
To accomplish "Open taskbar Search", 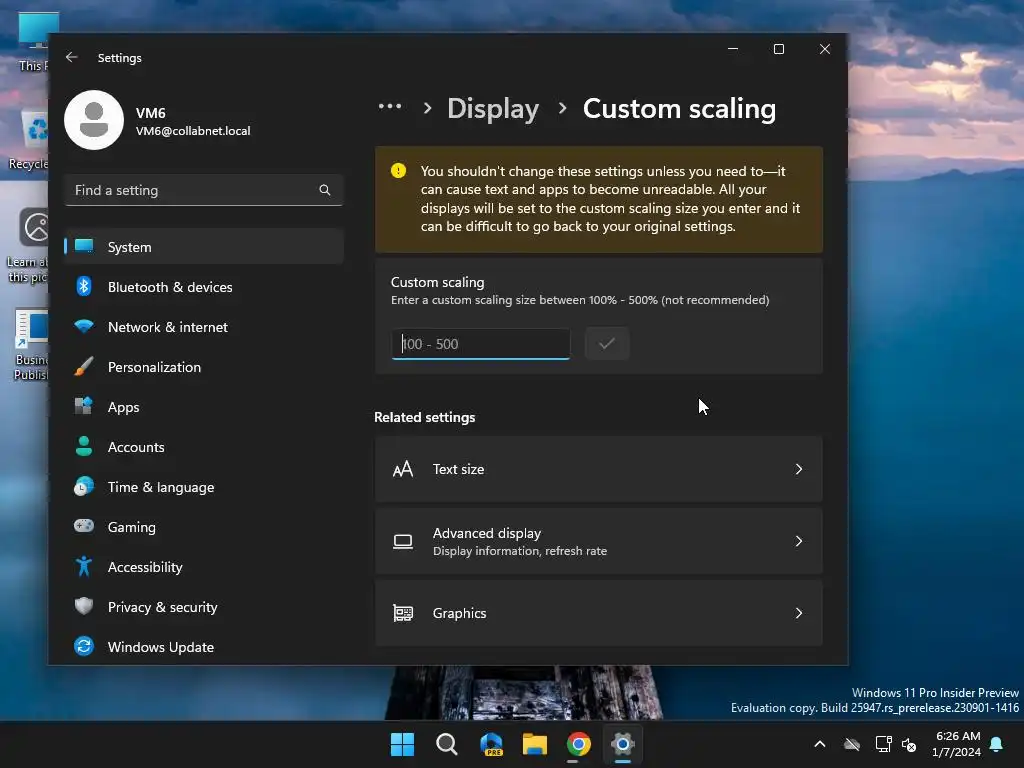I will click(x=447, y=744).
